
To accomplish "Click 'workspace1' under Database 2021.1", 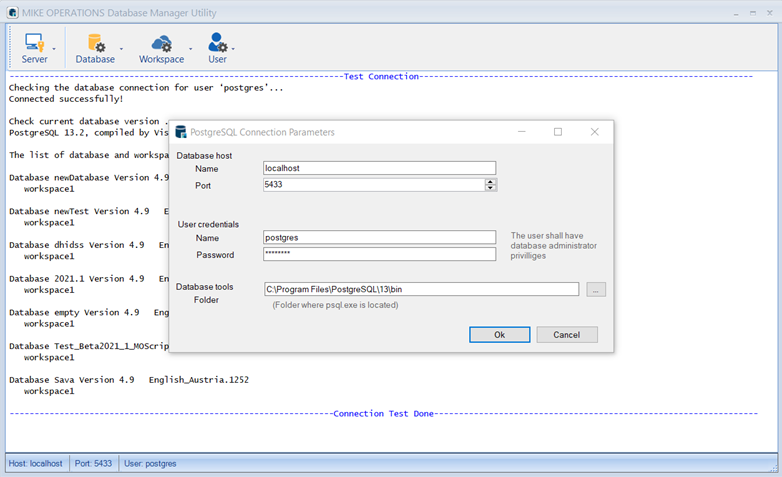I will pos(49,290).
